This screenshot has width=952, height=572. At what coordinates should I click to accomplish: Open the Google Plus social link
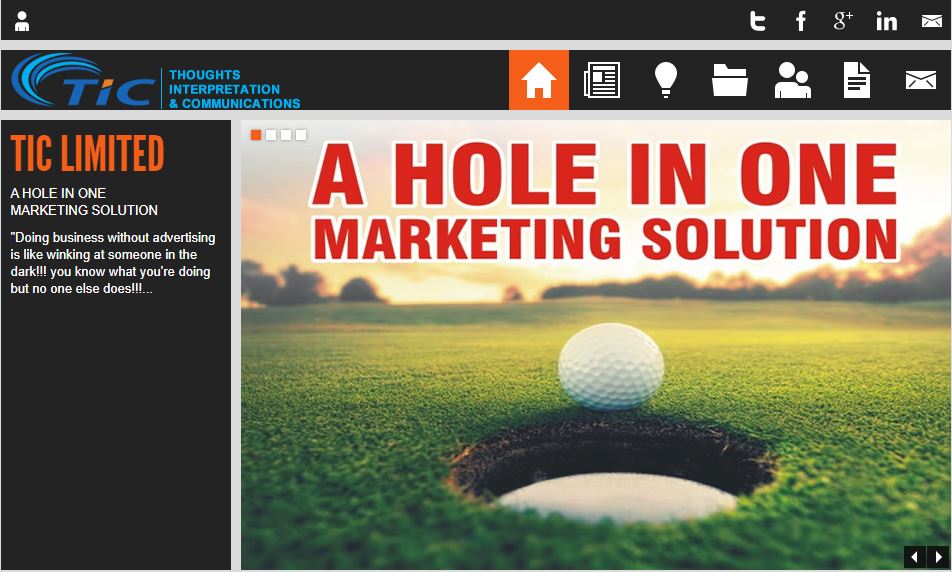pos(843,21)
